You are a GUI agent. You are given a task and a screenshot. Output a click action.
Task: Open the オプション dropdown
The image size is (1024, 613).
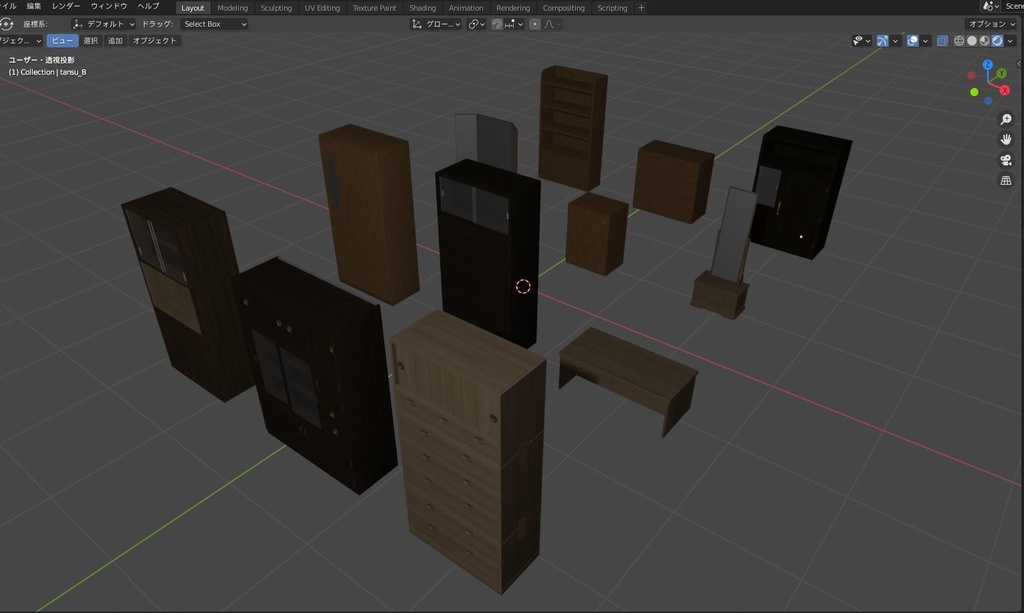coord(992,24)
